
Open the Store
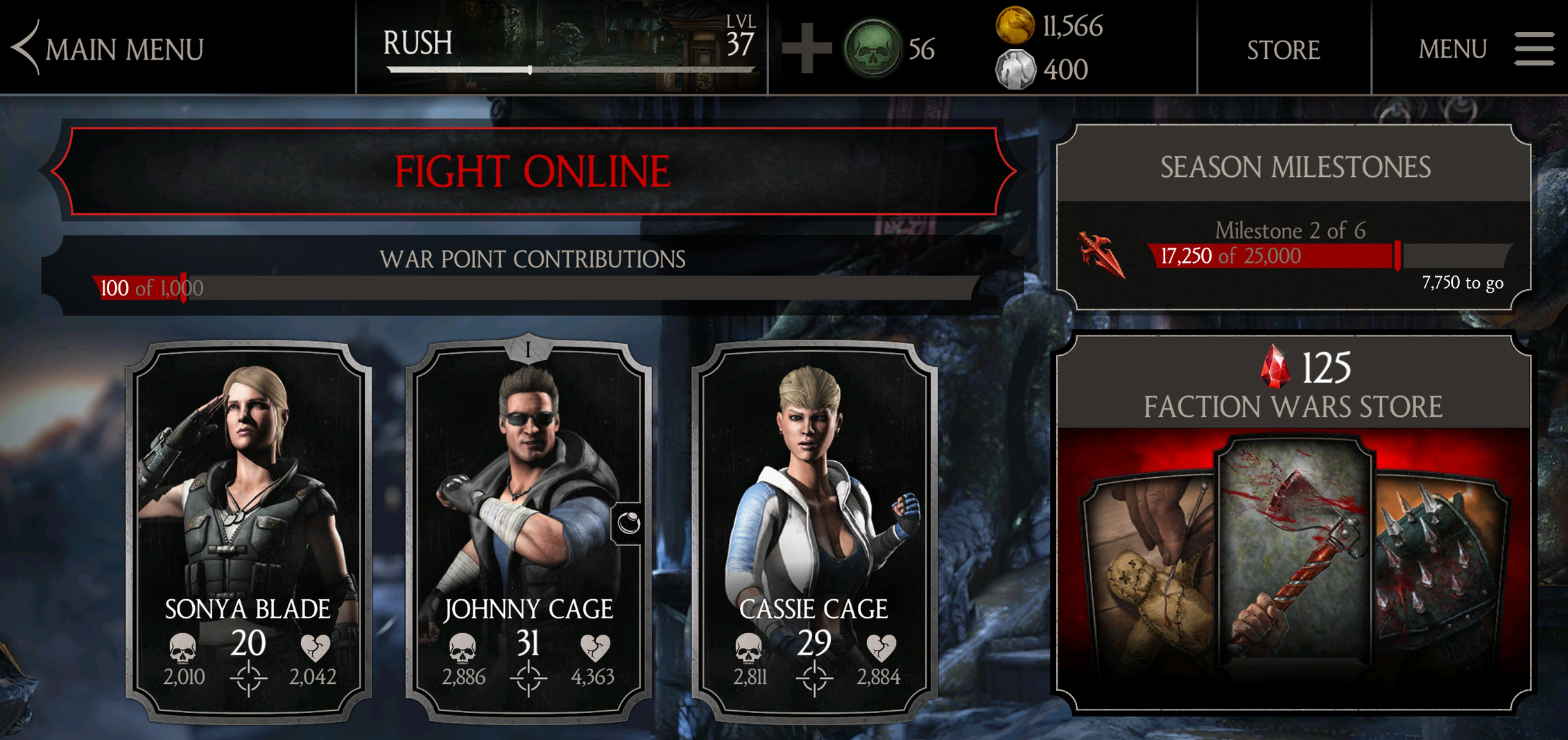click(1284, 49)
